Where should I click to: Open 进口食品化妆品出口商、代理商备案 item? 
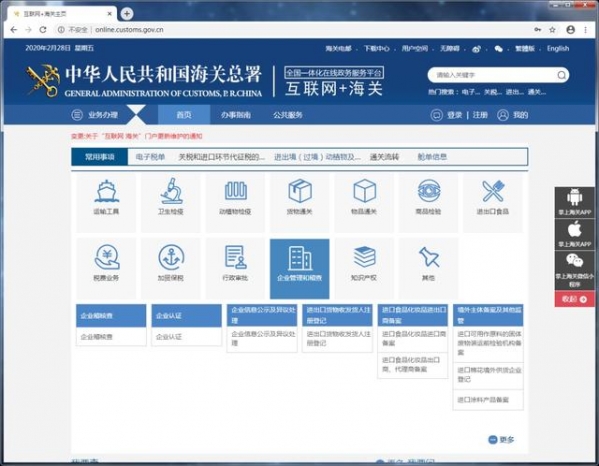click(413, 365)
